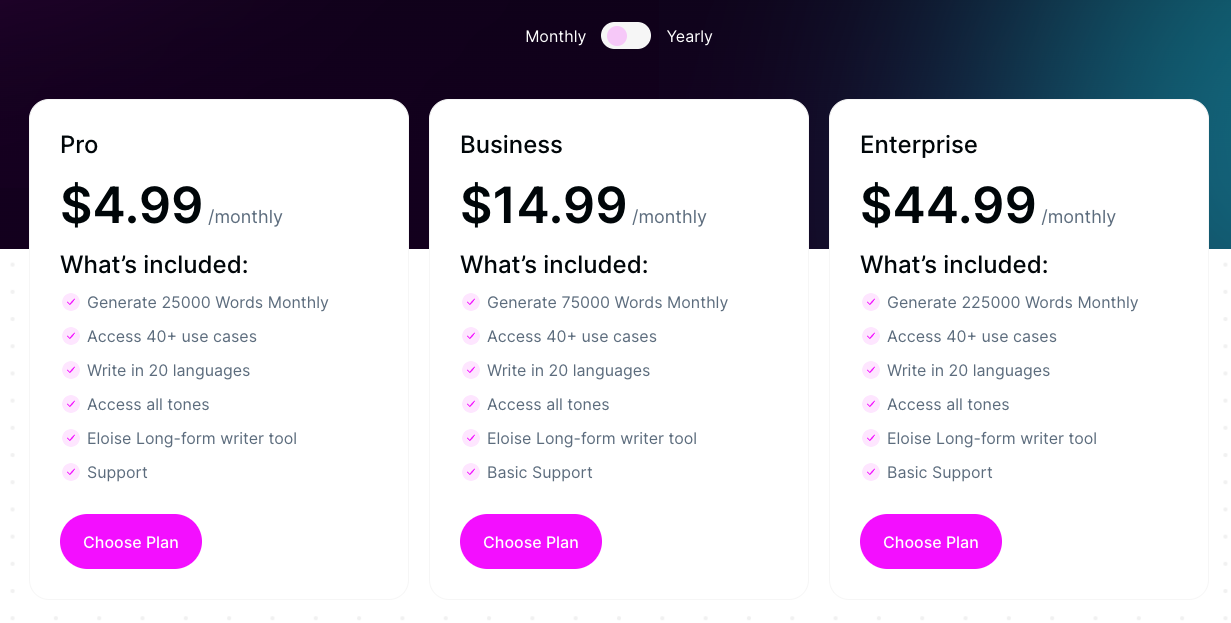Click the $14.99 price of Business plan
1231x623 pixels.
[541, 205]
